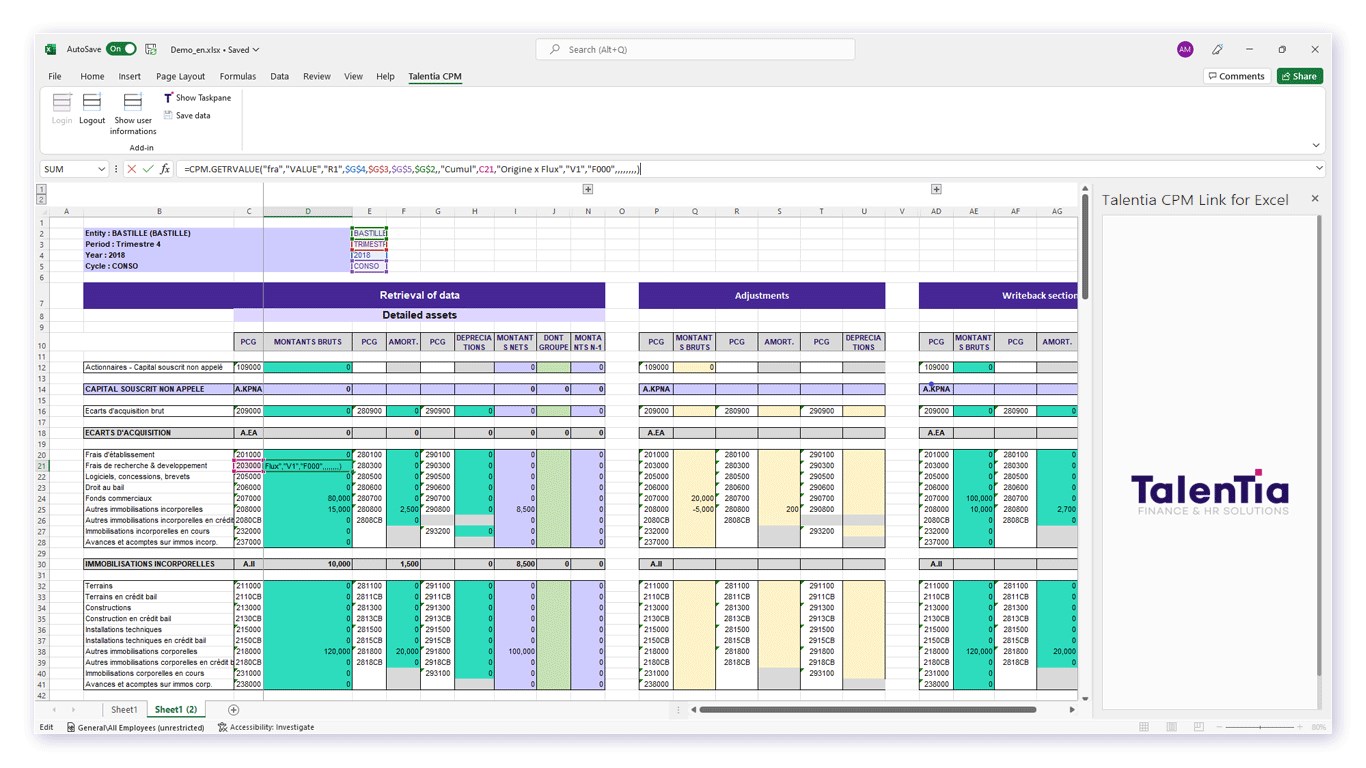Select outline level 2 button
1366x768 pixels.
pos(41,199)
